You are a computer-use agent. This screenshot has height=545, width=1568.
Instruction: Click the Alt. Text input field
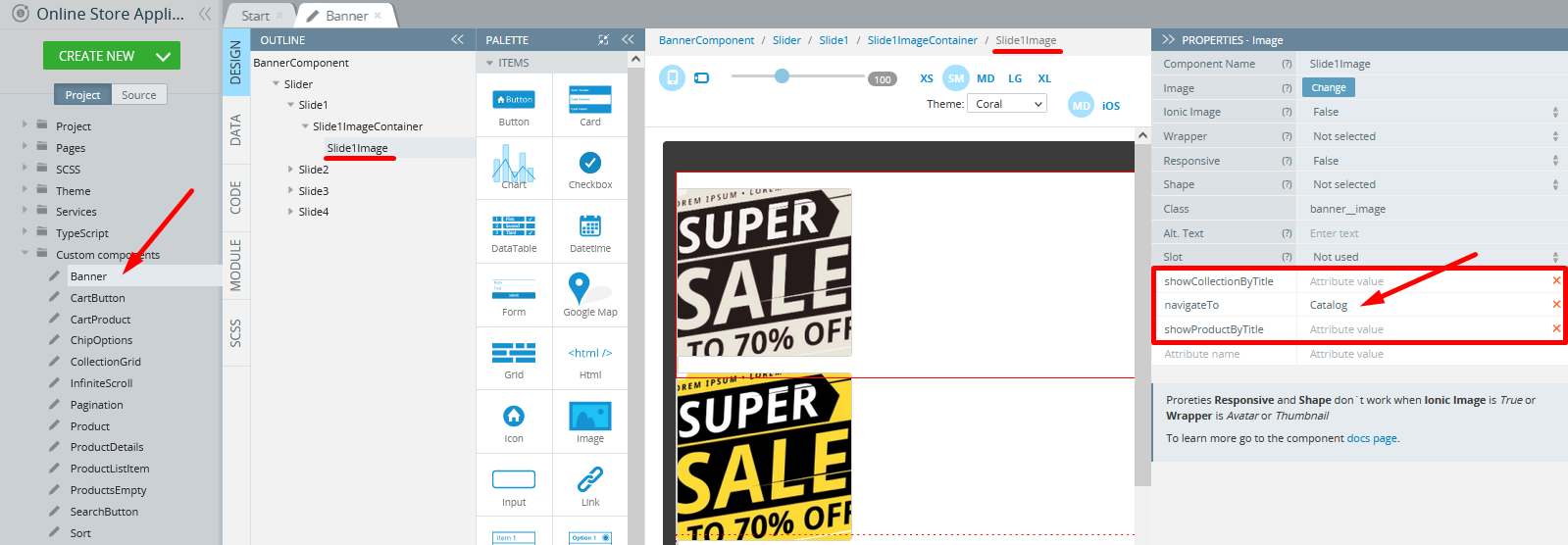coord(1432,233)
